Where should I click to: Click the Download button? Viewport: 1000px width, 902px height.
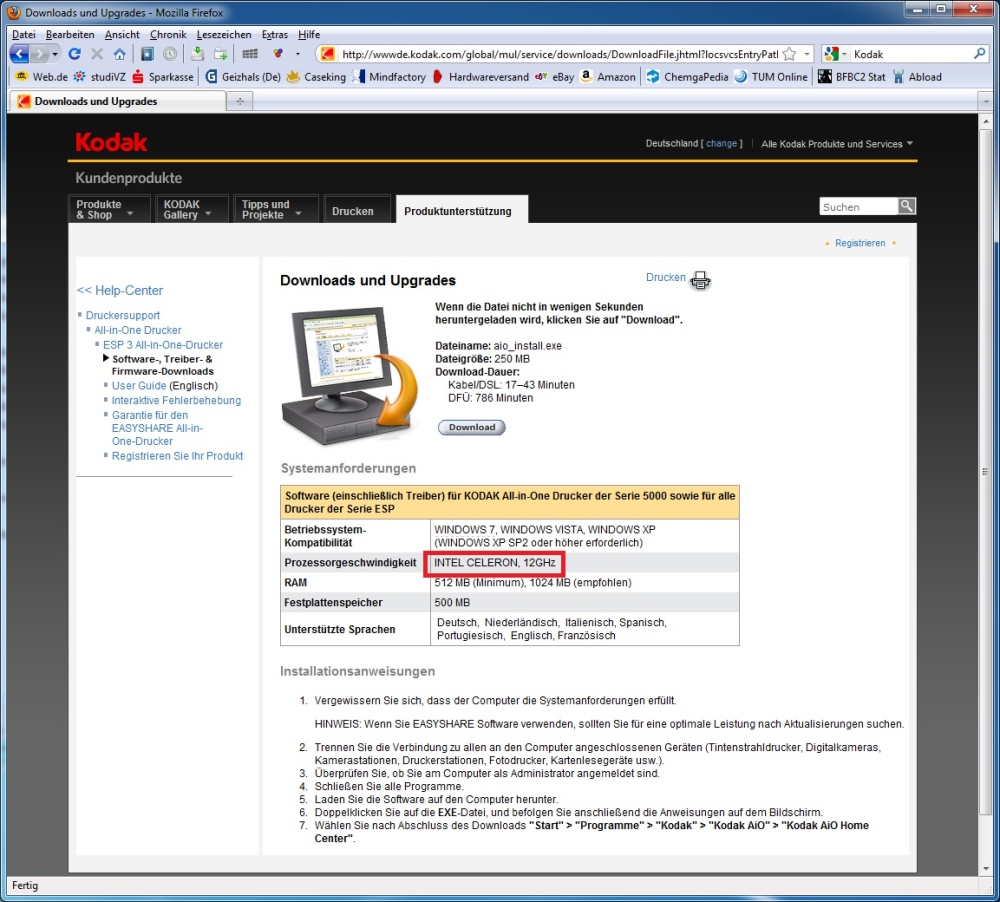tap(471, 427)
